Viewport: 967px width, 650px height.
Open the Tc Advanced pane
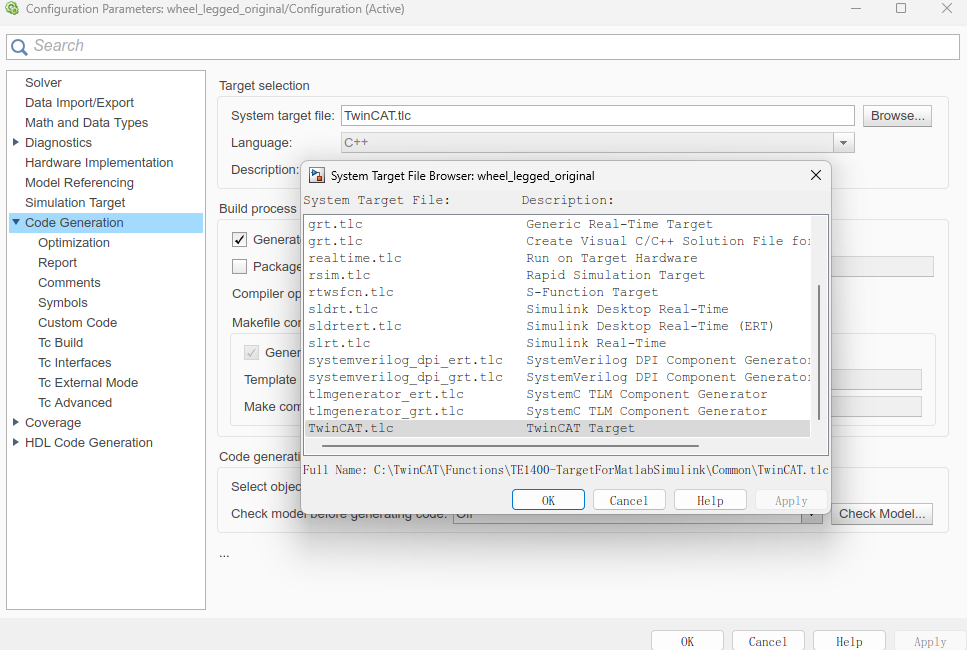[x=75, y=403]
